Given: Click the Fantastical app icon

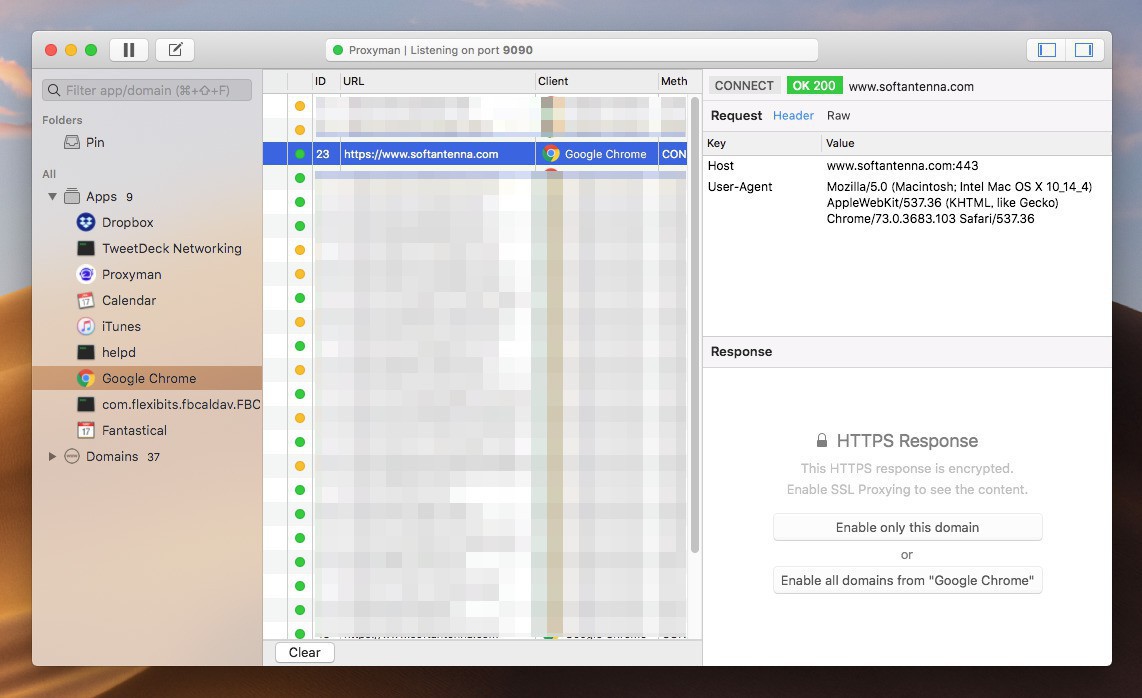Looking at the screenshot, I should [x=86, y=430].
